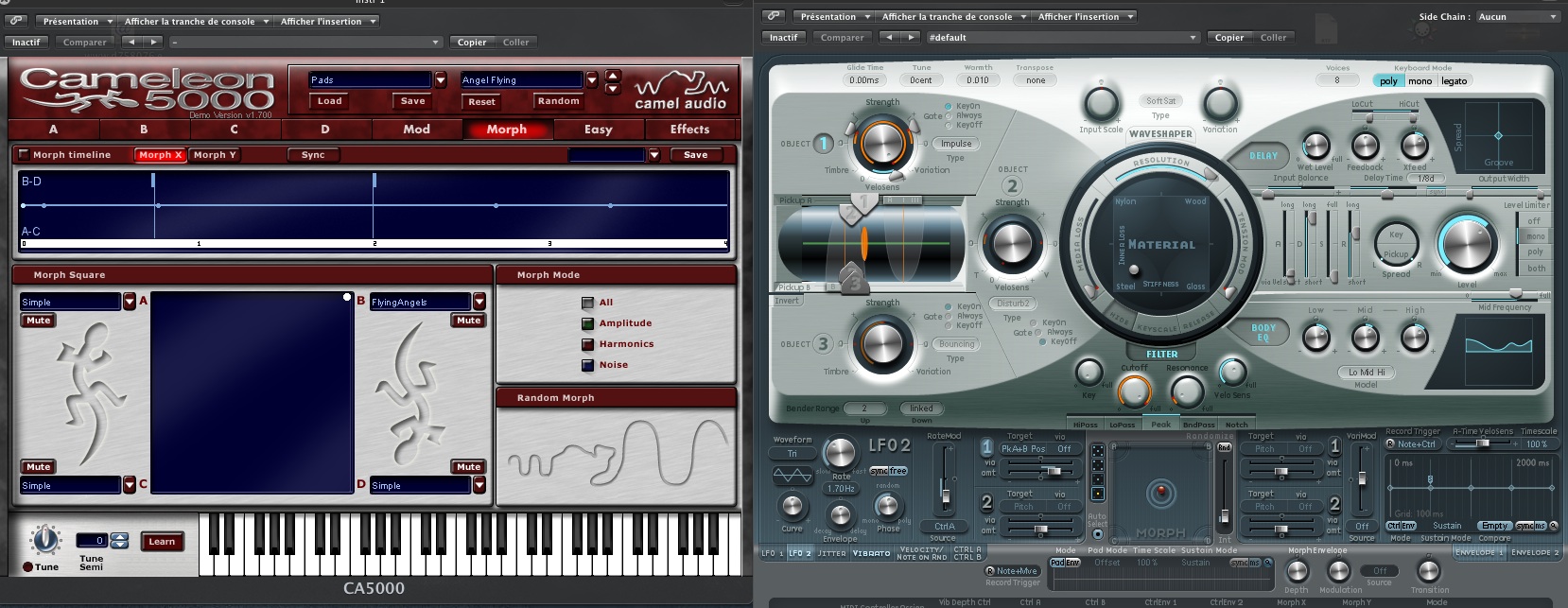Enable the Morph timeline checkbox
The image size is (1568, 608).
24,154
